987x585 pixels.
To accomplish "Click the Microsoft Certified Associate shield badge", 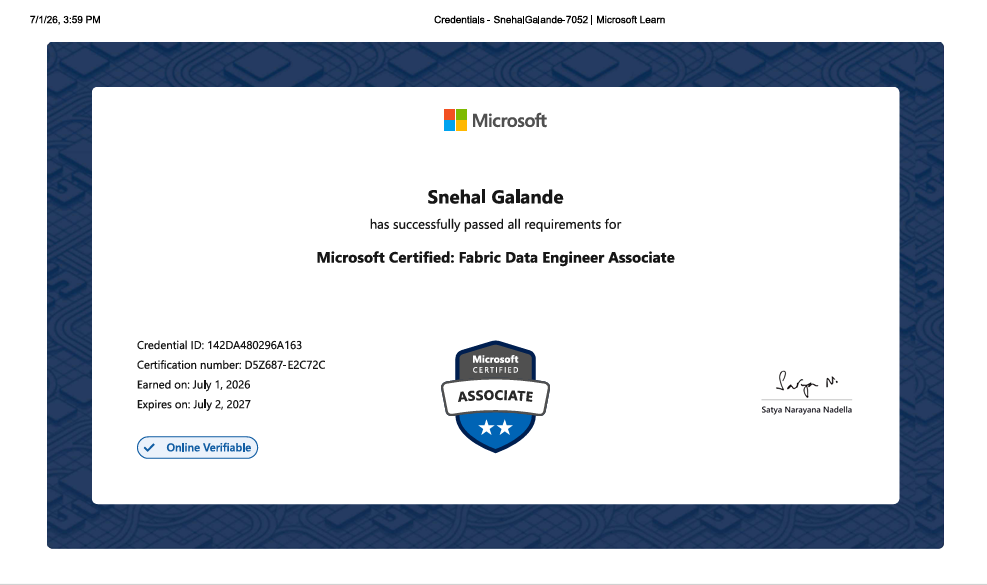I will pos(495,396).
